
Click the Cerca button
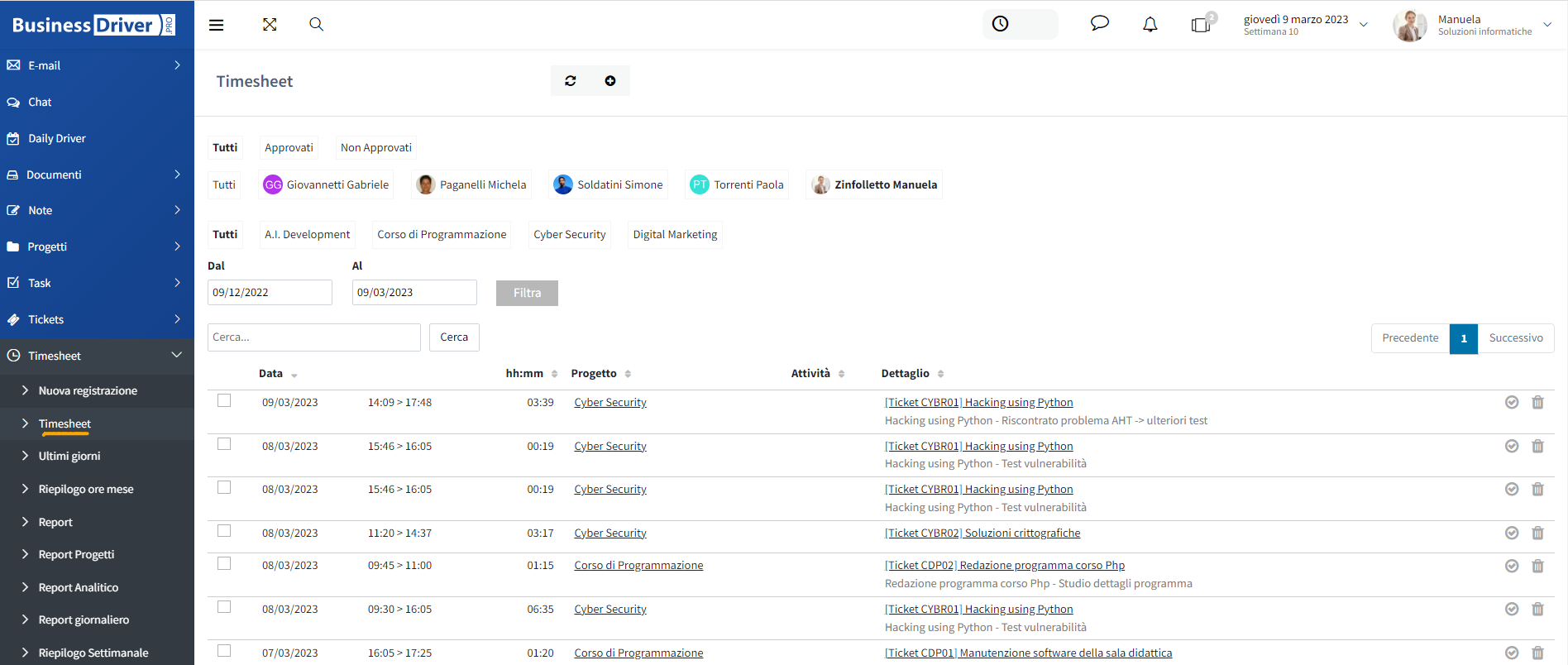[x=454, y=337]
